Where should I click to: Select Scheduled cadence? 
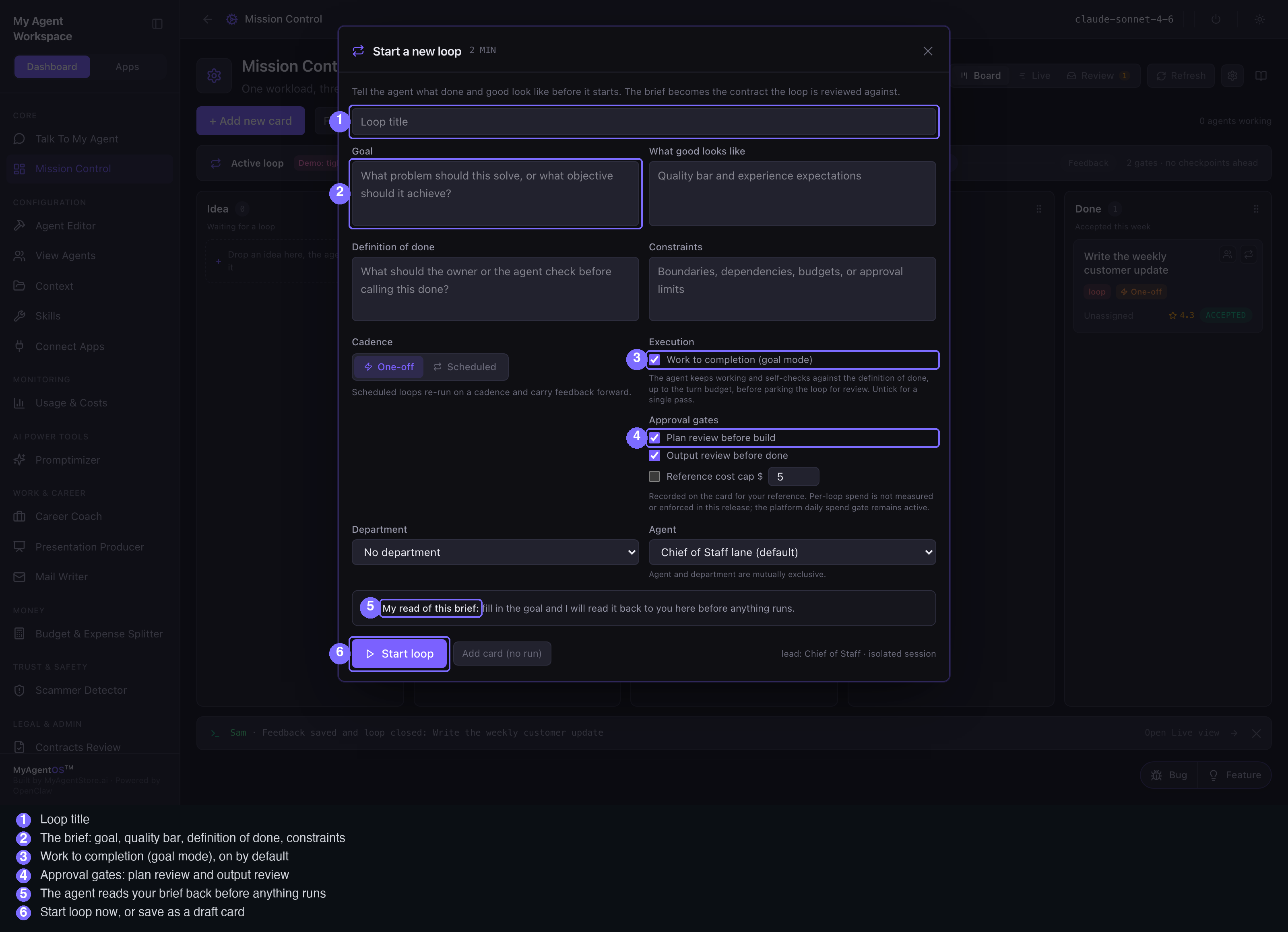464,367
